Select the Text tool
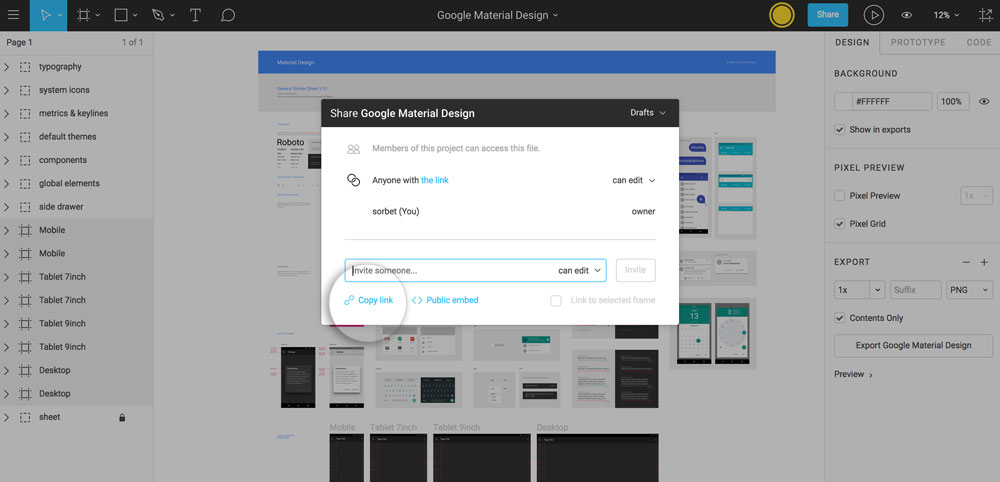The height and width of the screenshot is (482, 1000). click(196, 15)
